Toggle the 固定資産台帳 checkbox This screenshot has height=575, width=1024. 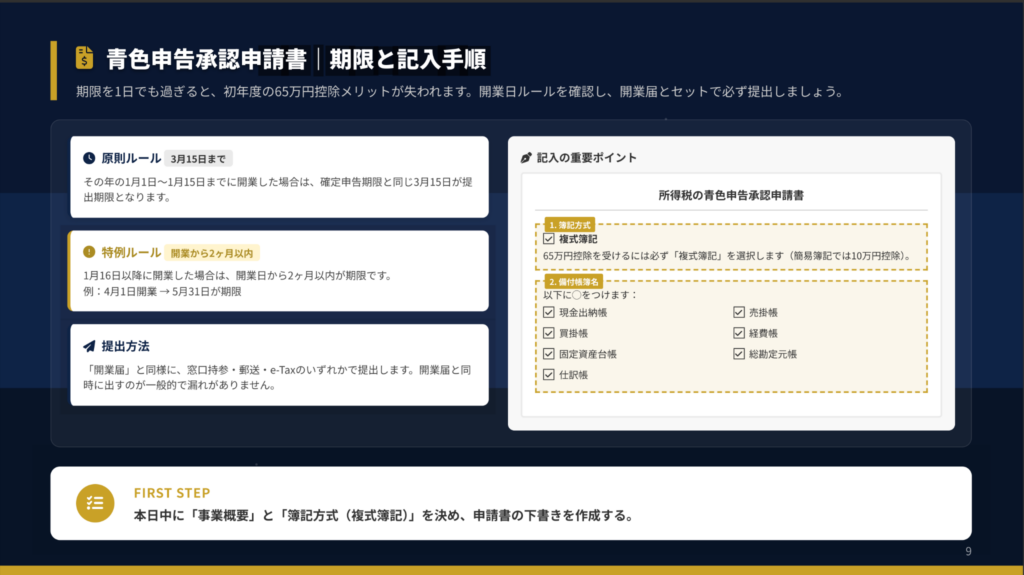point(548,354)
